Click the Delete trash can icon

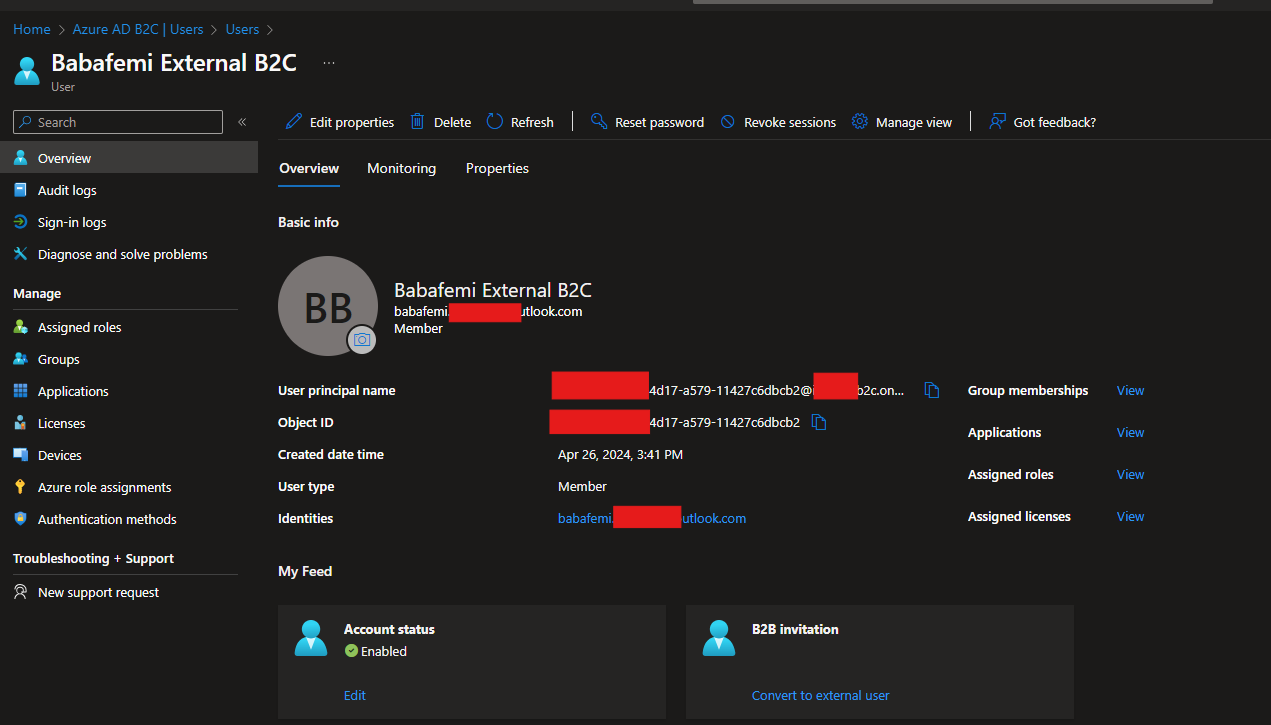[418, 122]
